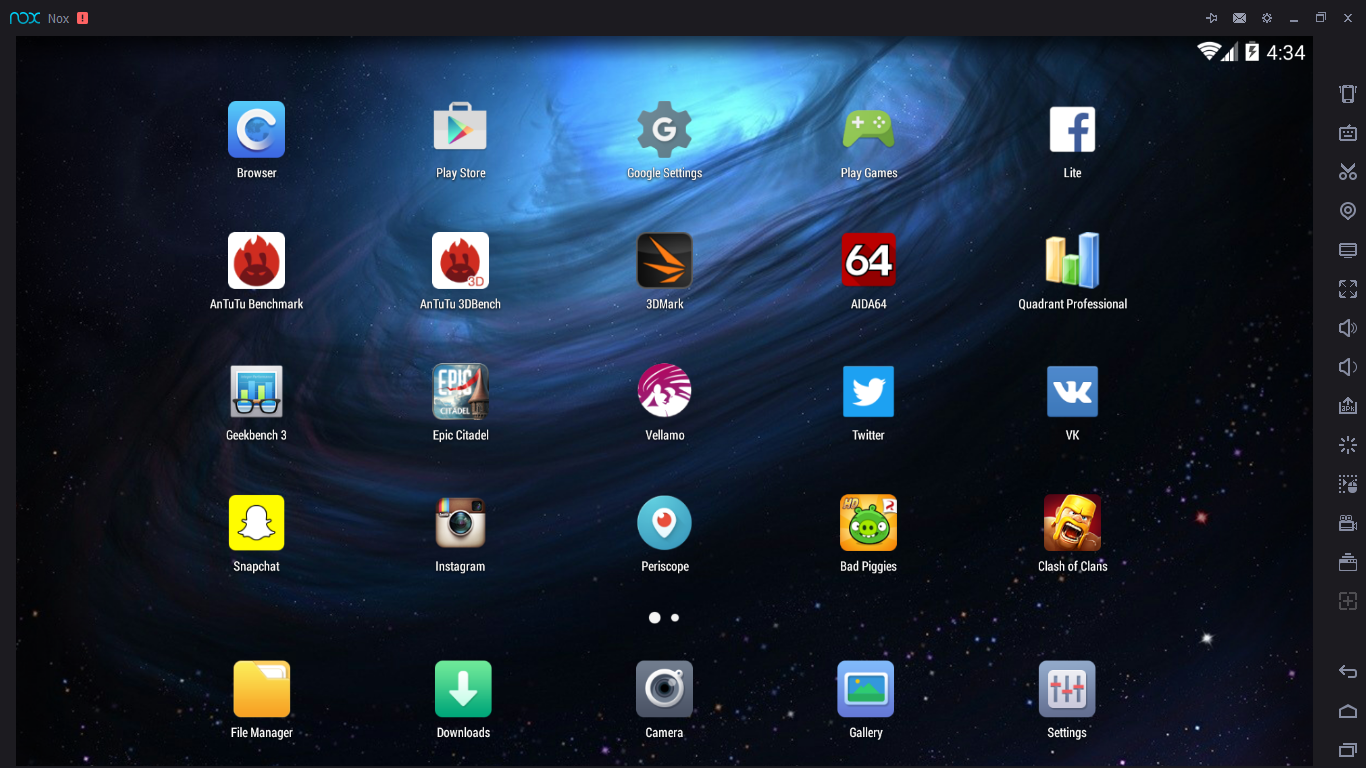Screen dimensions: 1366x768
Task: Turn the volume down in sidebar
Action: (1348, 367)
